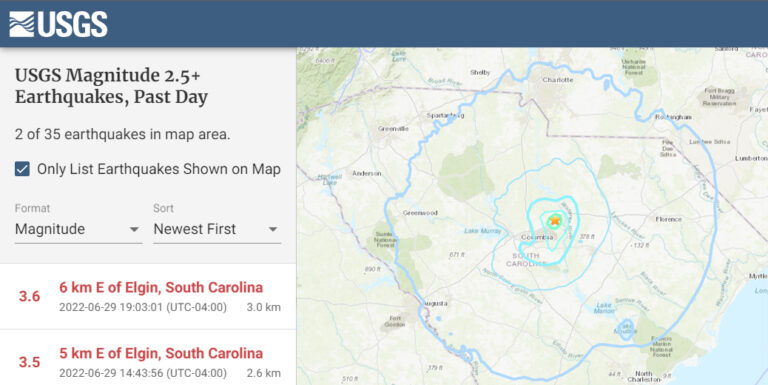Click Anderson label on the map
The image size is (768, 385).
click(367, 173)
